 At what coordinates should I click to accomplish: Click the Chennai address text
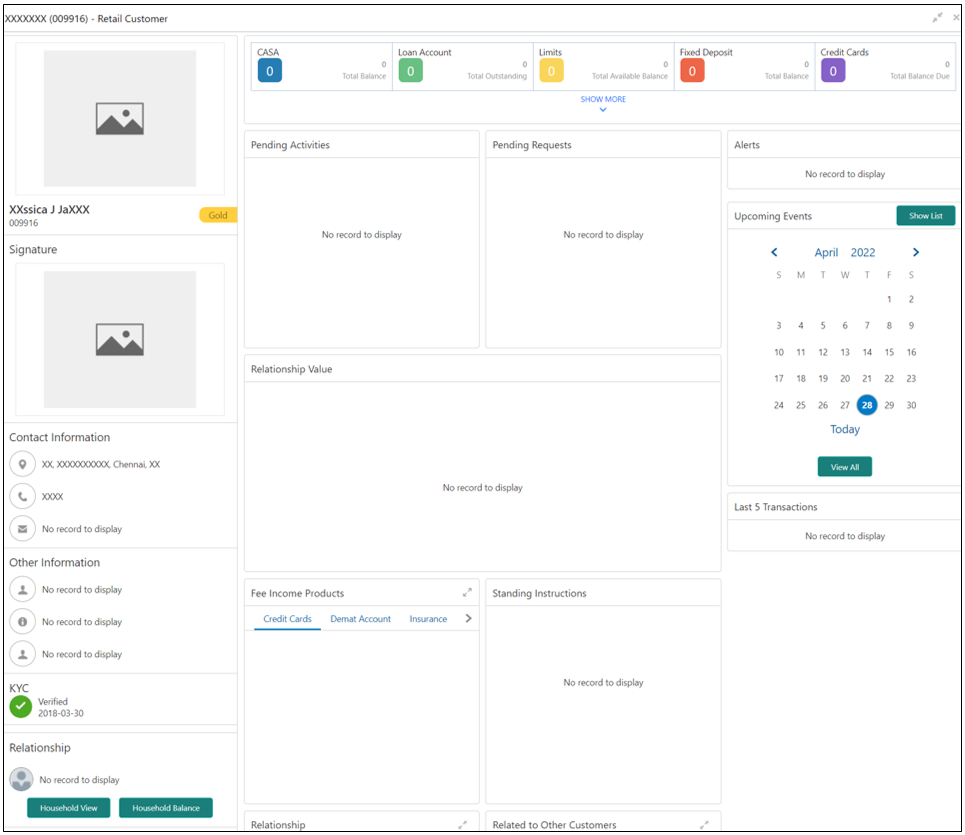[101, 465]
